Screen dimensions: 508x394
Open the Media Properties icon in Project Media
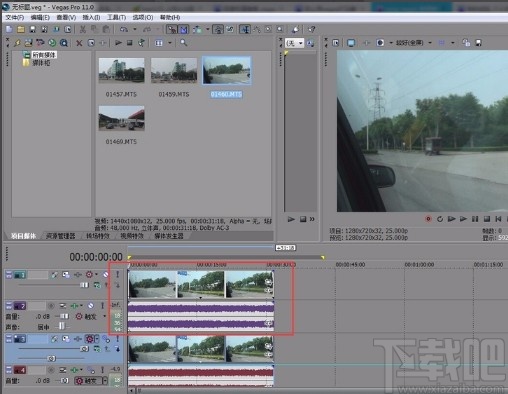coord(91,43)
